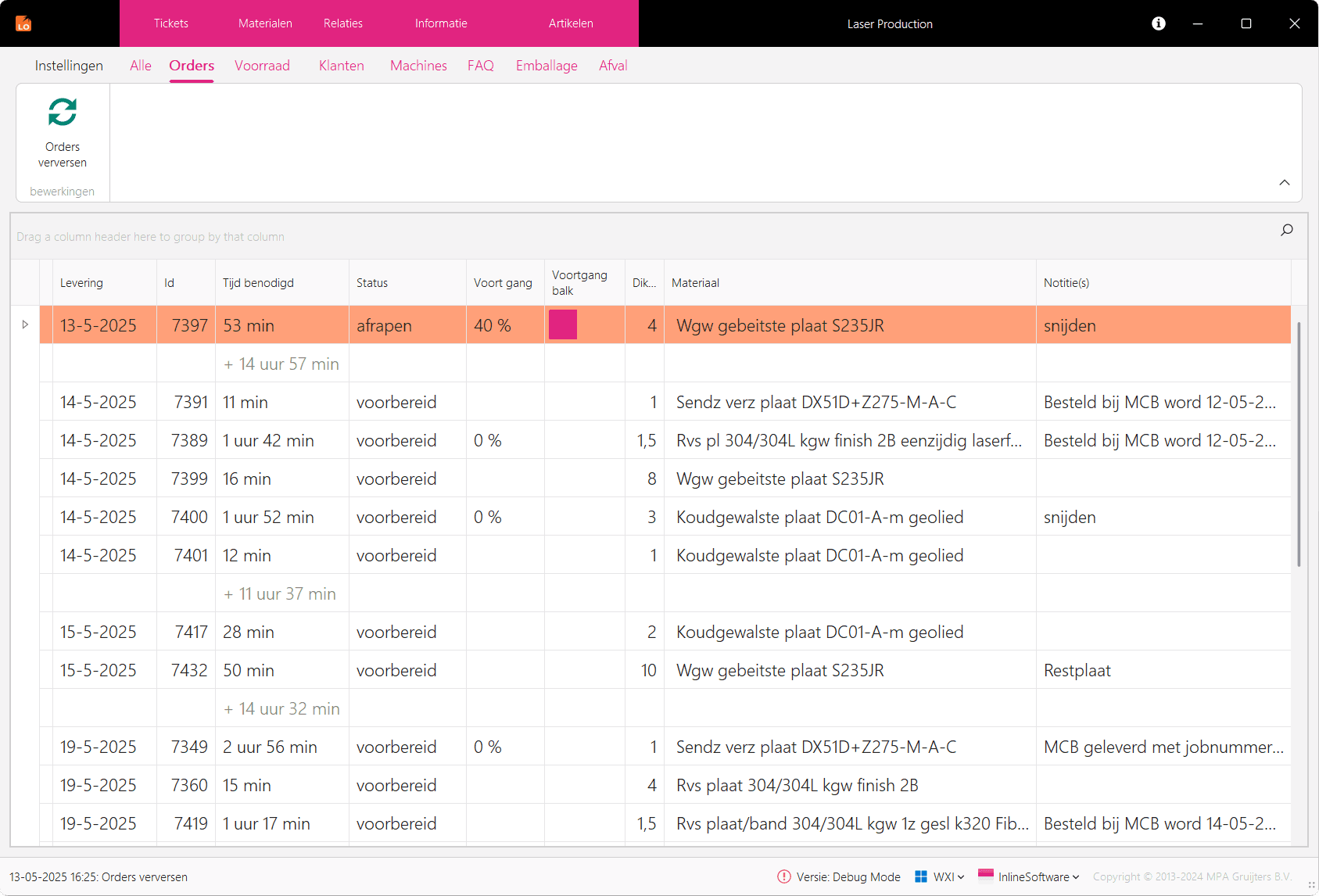The width and height of the screenshot is (1319, 896).
Task: Open the Relaties top menu
Action: pos(343,23)
